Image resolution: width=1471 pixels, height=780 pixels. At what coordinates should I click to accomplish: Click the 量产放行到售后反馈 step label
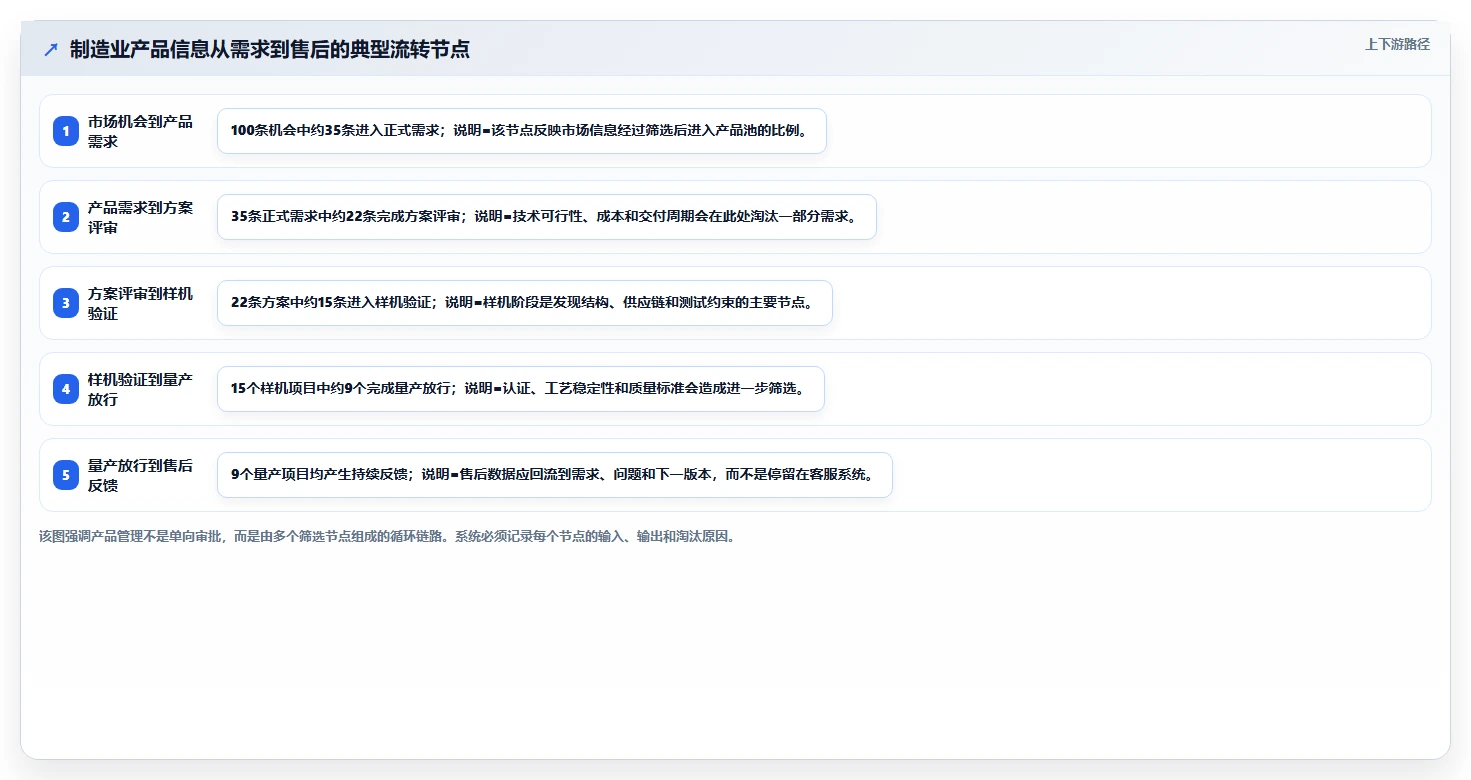(140, 475)
